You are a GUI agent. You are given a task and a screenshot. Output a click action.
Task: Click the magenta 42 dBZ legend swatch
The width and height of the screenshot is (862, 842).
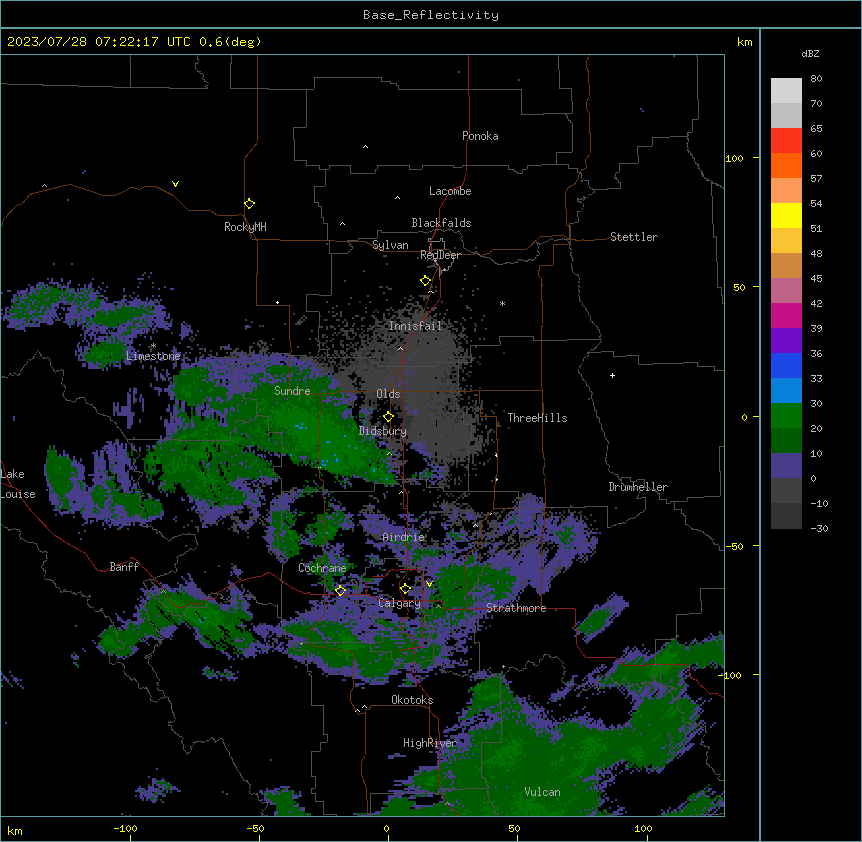click(x=786, y=315)
